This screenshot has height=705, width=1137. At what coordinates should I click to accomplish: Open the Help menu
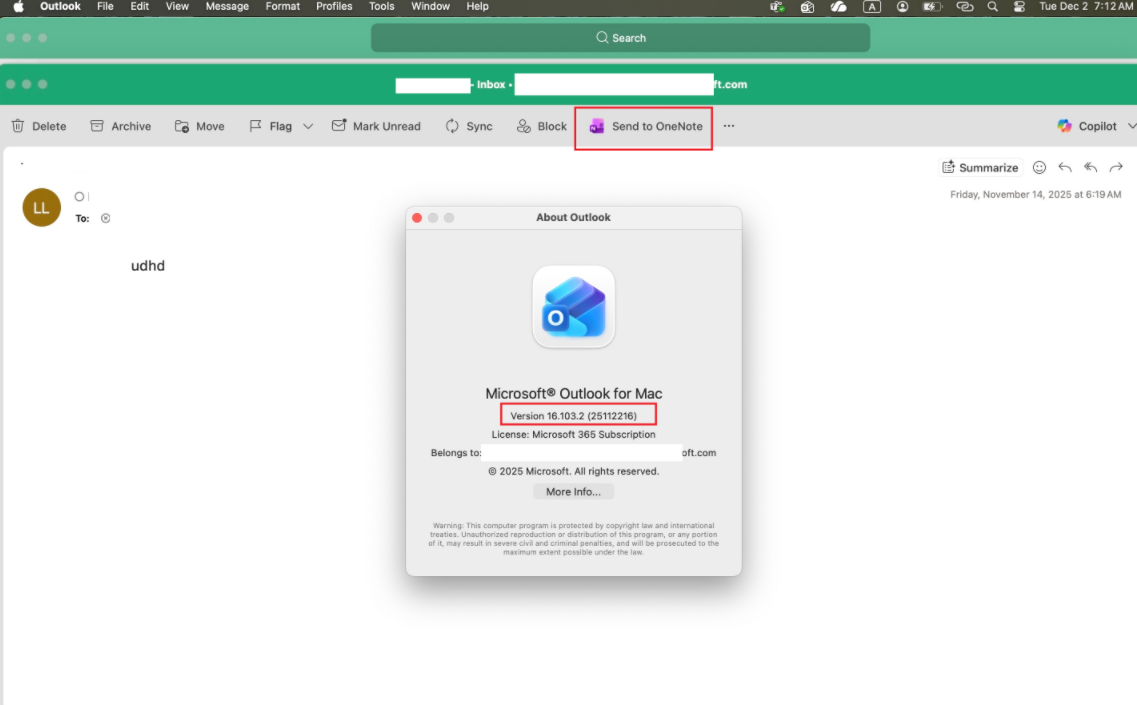477,7
